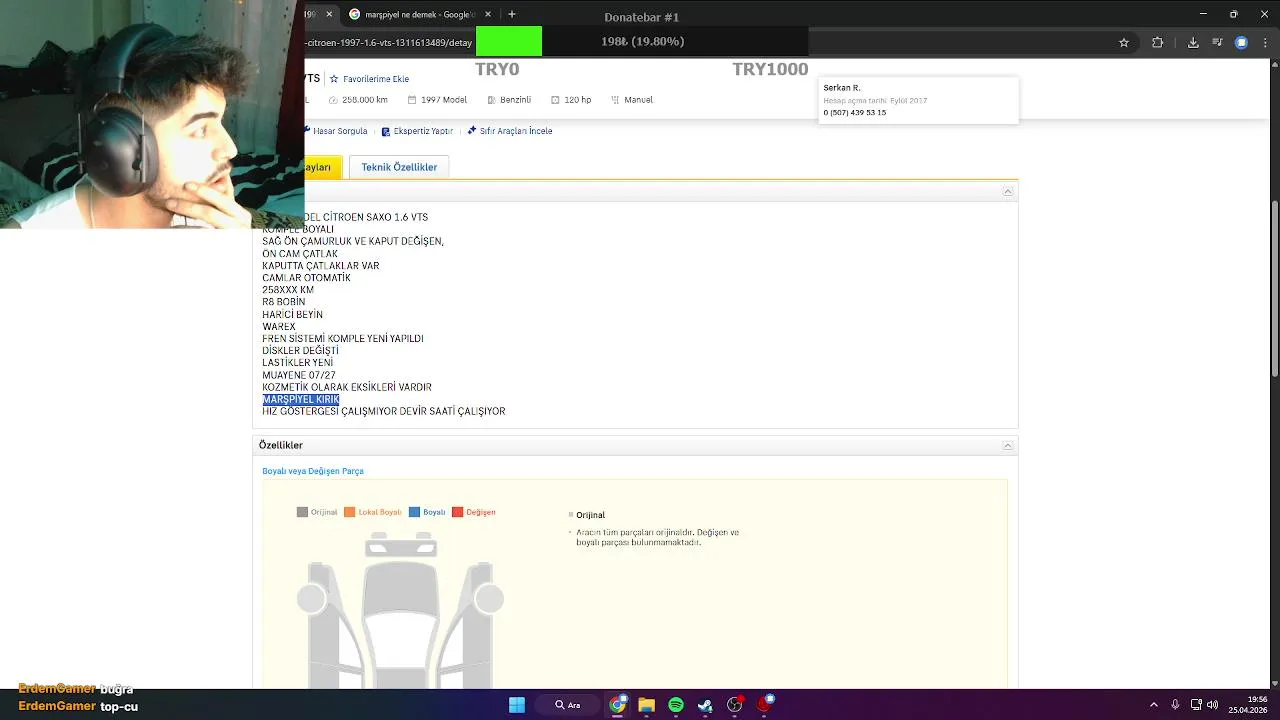This screenshot has height=720, width=1280.
Task: Click the '258.000 km' mileage text
Action: pos(364,100)
